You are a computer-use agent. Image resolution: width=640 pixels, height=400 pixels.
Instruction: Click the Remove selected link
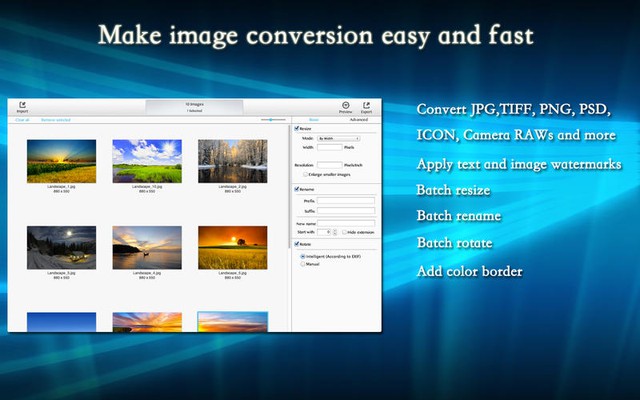(x=54, y=119)
